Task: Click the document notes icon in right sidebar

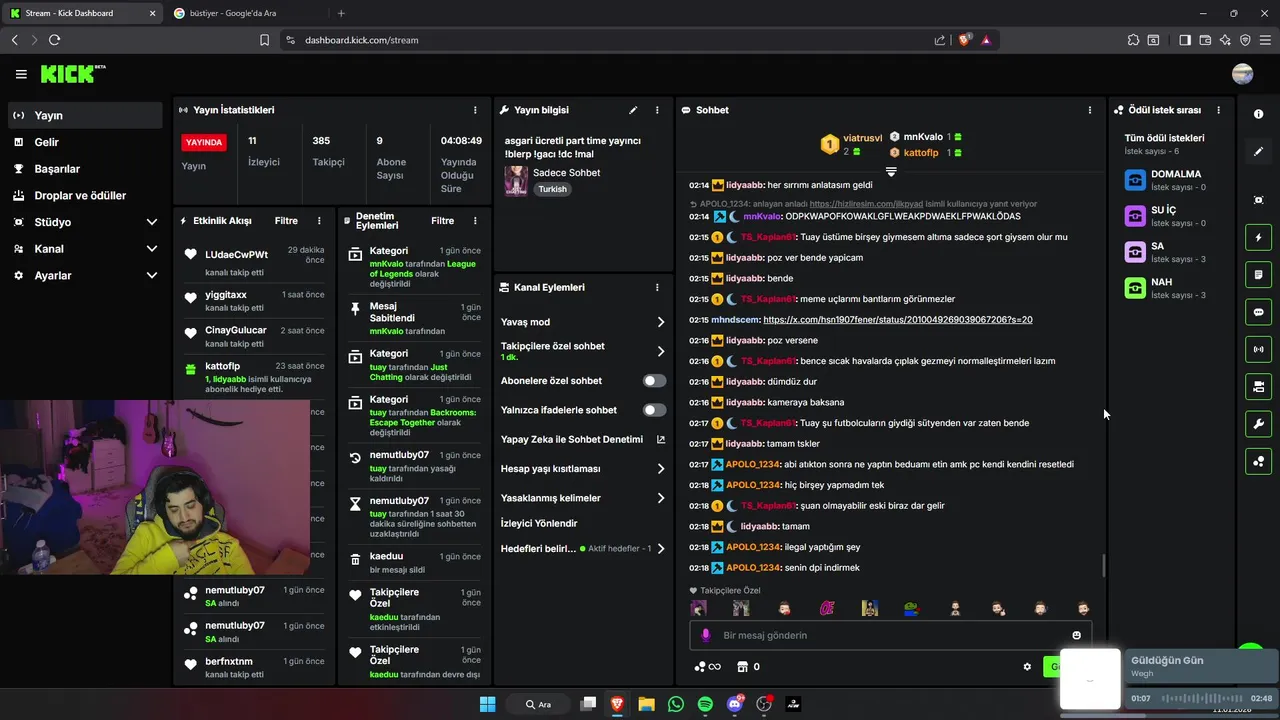Action: coord(1258,275)
